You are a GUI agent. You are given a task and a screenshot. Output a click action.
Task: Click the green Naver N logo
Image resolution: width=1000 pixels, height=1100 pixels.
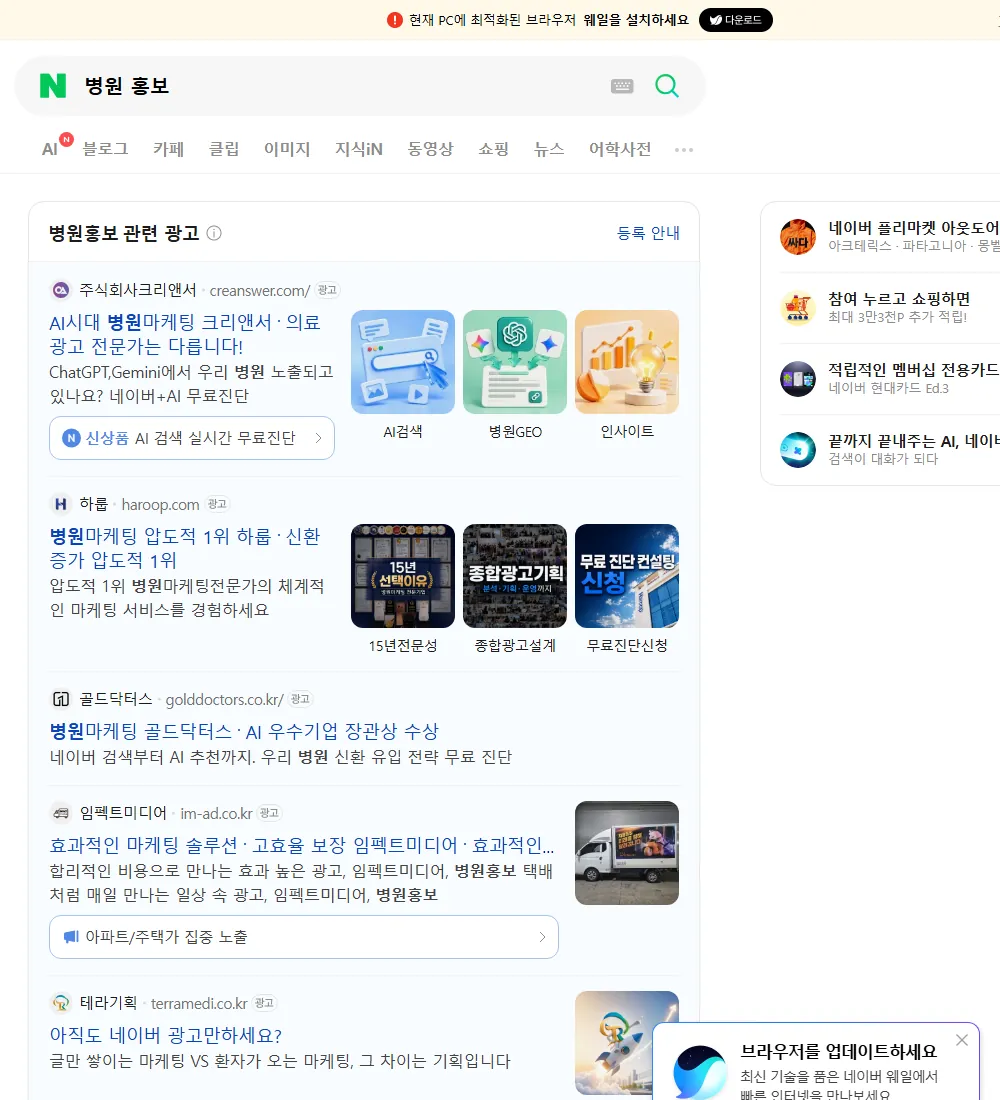(x=53, y=86)
